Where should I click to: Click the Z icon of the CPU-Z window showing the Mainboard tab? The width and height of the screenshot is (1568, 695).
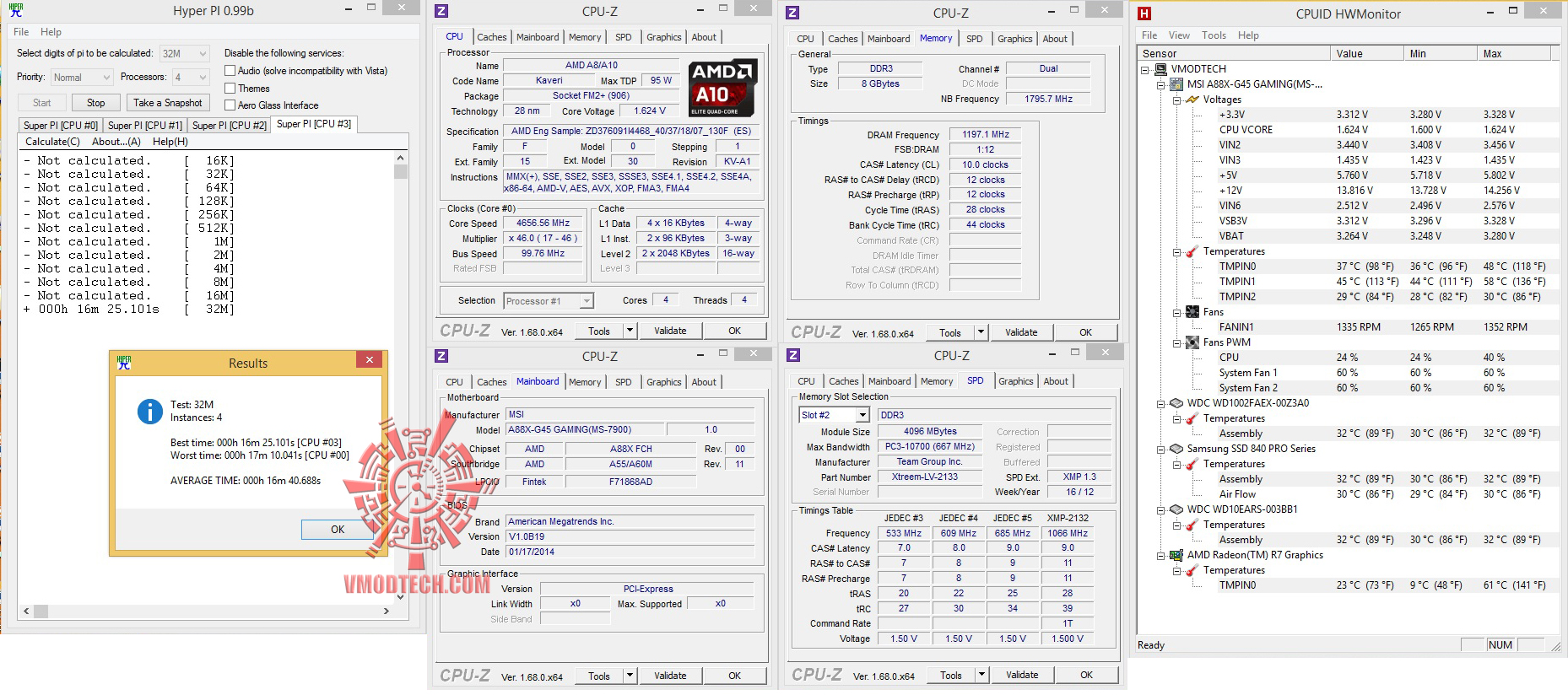point(441,356)
